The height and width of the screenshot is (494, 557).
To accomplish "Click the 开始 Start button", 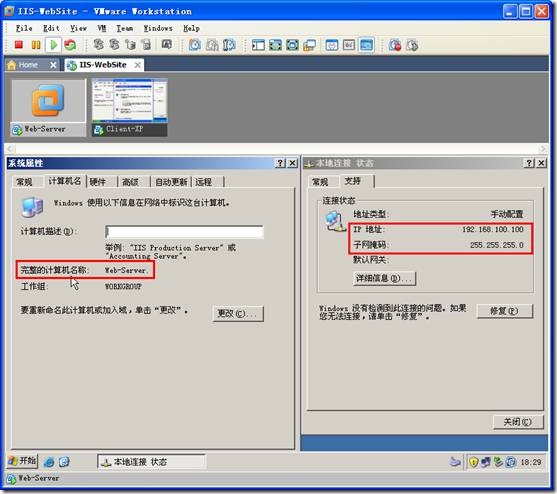I will coord(22,461).
